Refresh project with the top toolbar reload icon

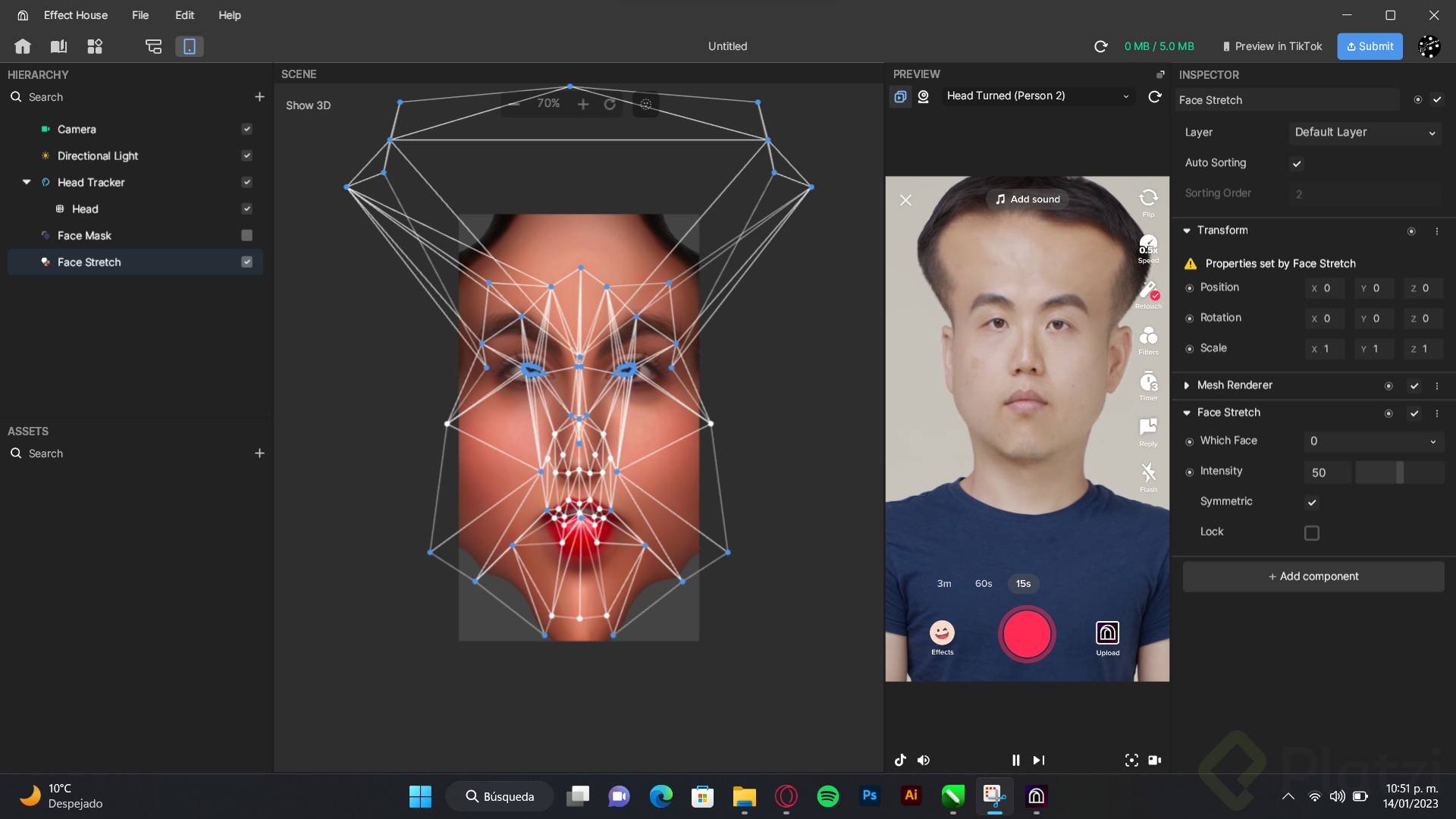click(x=1101, y=46)
